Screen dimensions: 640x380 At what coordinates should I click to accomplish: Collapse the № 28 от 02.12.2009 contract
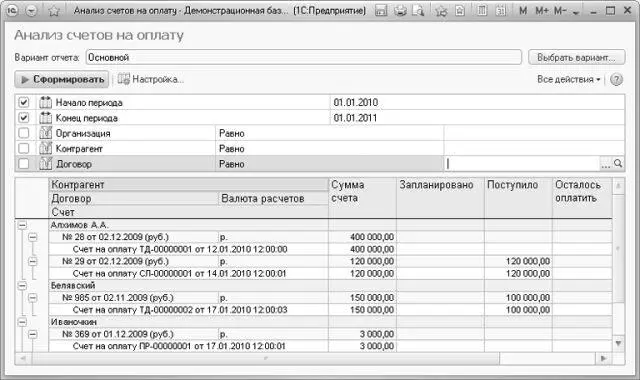tap(33, 237)
